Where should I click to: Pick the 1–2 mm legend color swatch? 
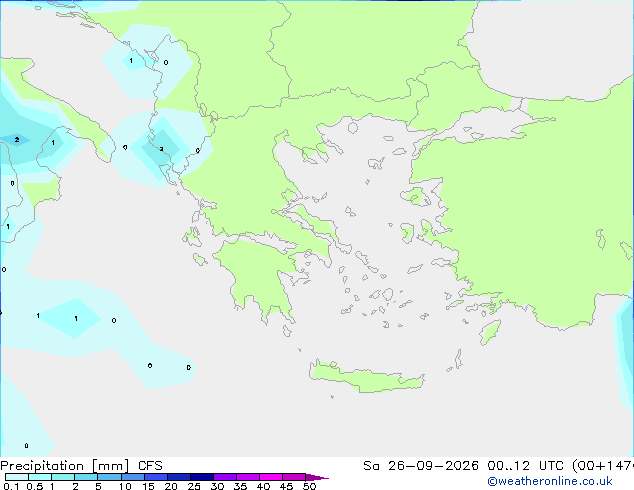click(63, 477)
